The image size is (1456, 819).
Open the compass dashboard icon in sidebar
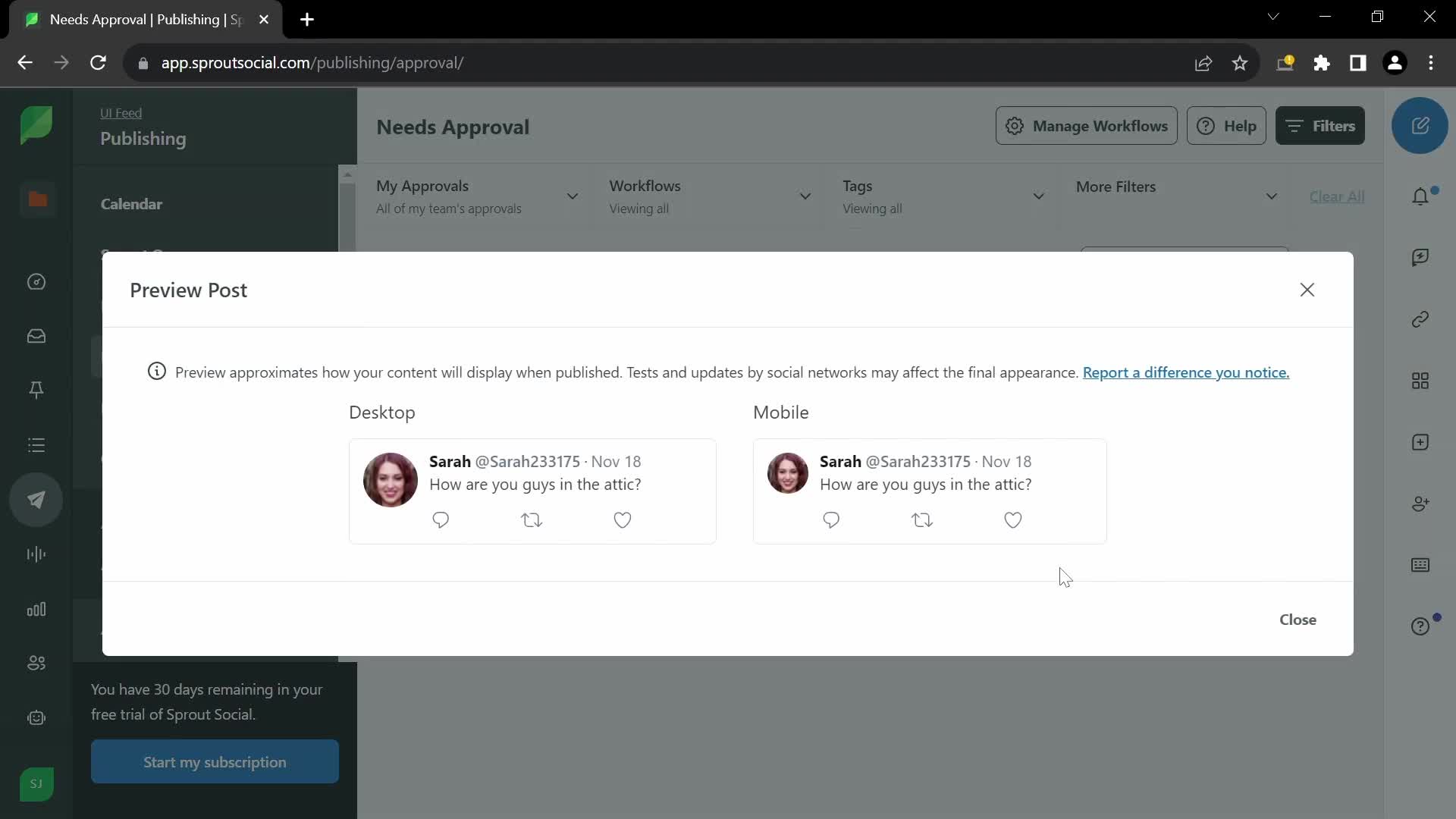click(x=36, y=282)
